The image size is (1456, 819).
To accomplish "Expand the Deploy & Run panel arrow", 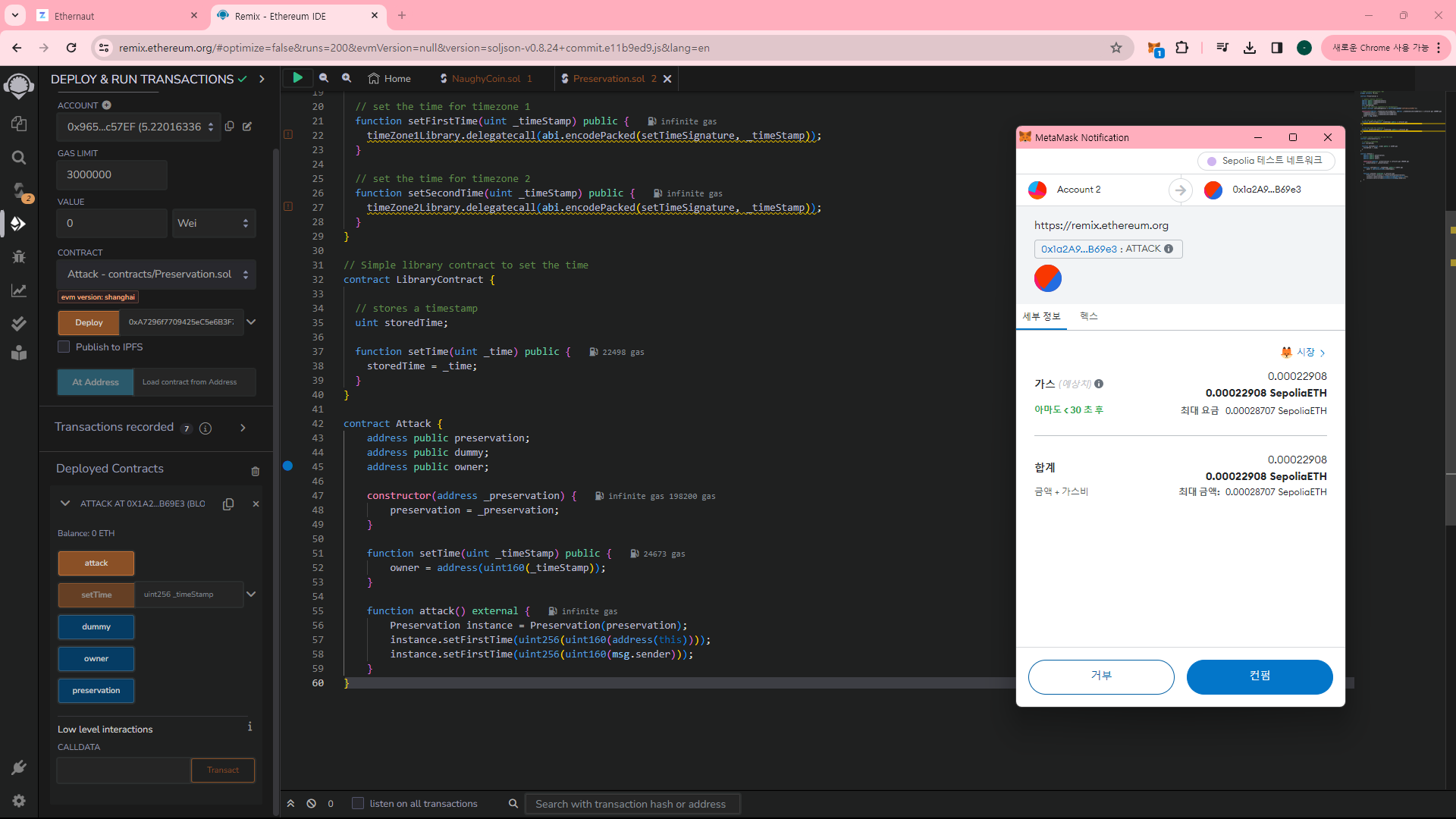I will tap(262, 79).
